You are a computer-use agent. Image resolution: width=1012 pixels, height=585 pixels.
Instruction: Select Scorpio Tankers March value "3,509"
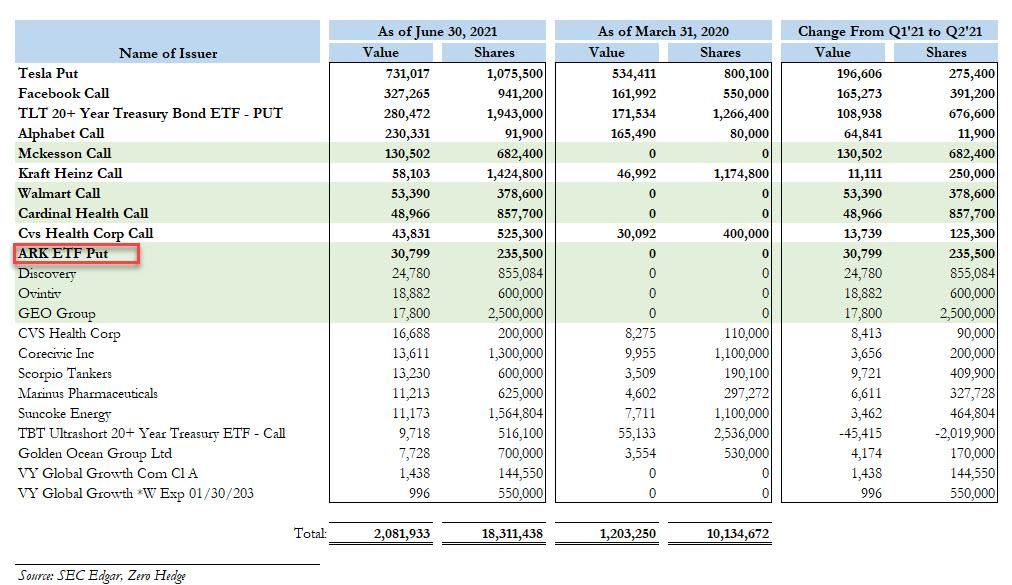[x=640, y=374]
